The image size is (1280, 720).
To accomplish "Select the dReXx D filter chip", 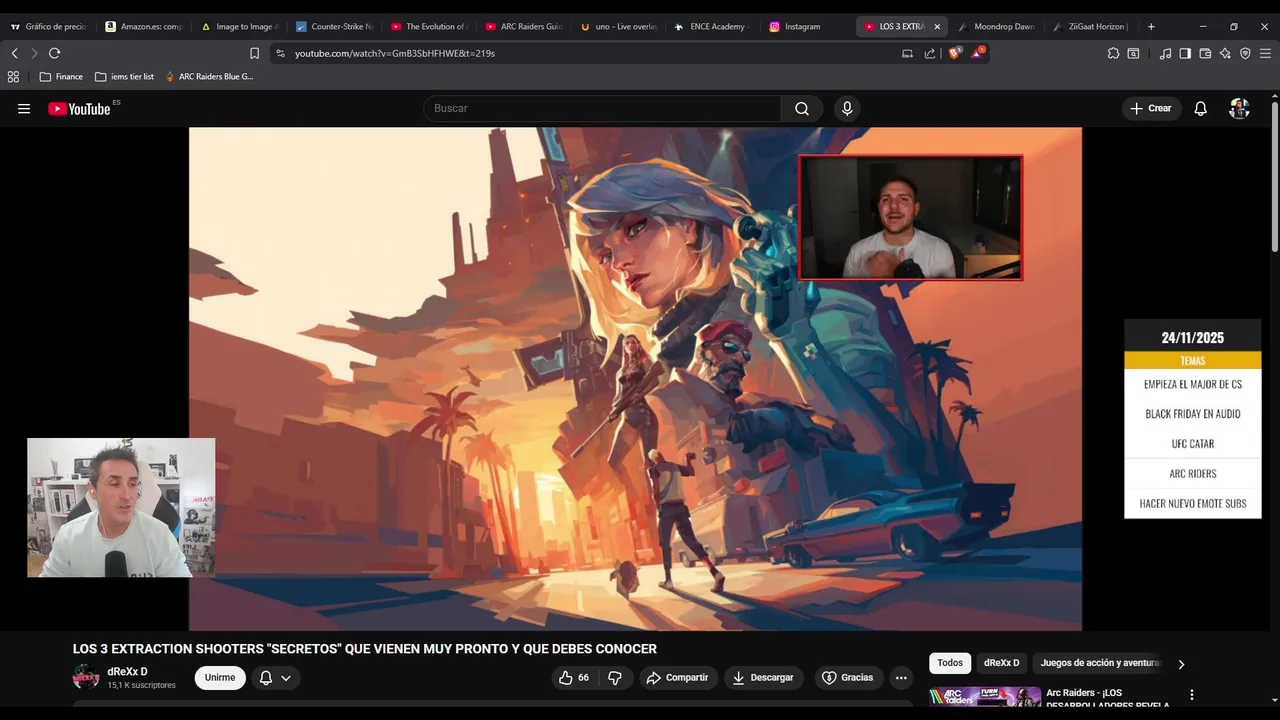I will coord(1001,663).
